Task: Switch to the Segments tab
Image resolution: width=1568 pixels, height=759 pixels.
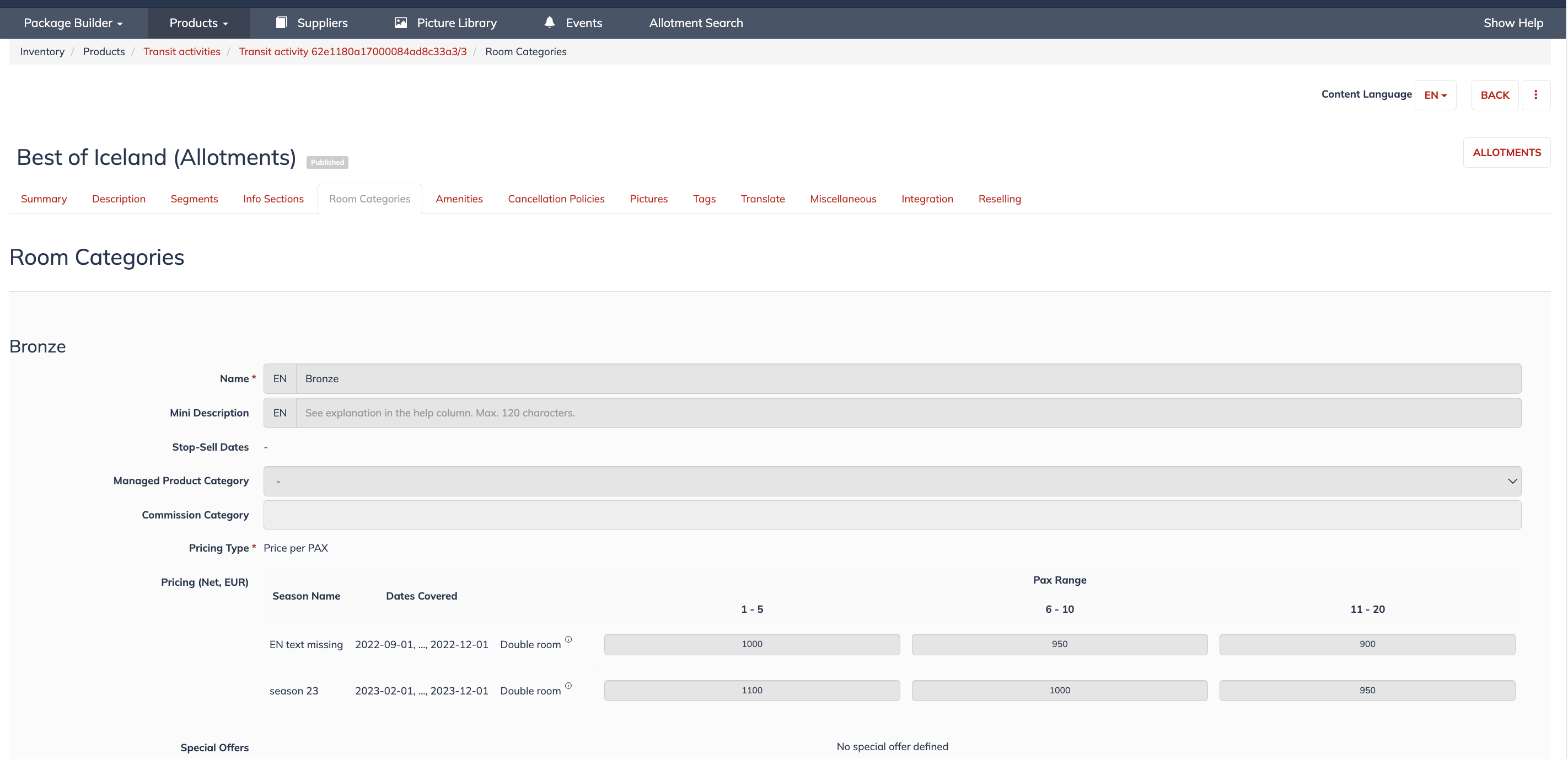Action: pyautogui.click(x=194, y=199)
